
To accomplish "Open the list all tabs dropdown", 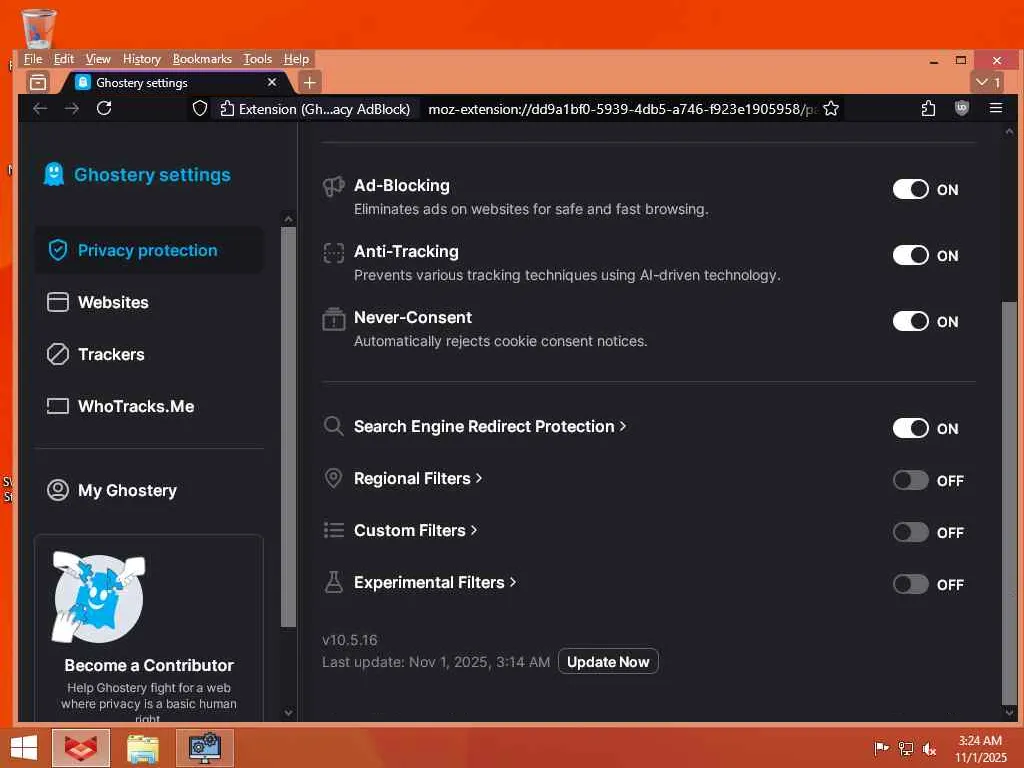I will [988, 82].
